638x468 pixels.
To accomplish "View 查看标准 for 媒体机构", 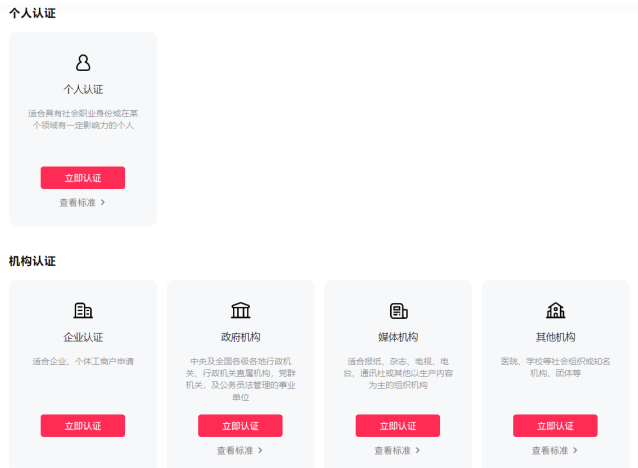I will click(398, 451).
